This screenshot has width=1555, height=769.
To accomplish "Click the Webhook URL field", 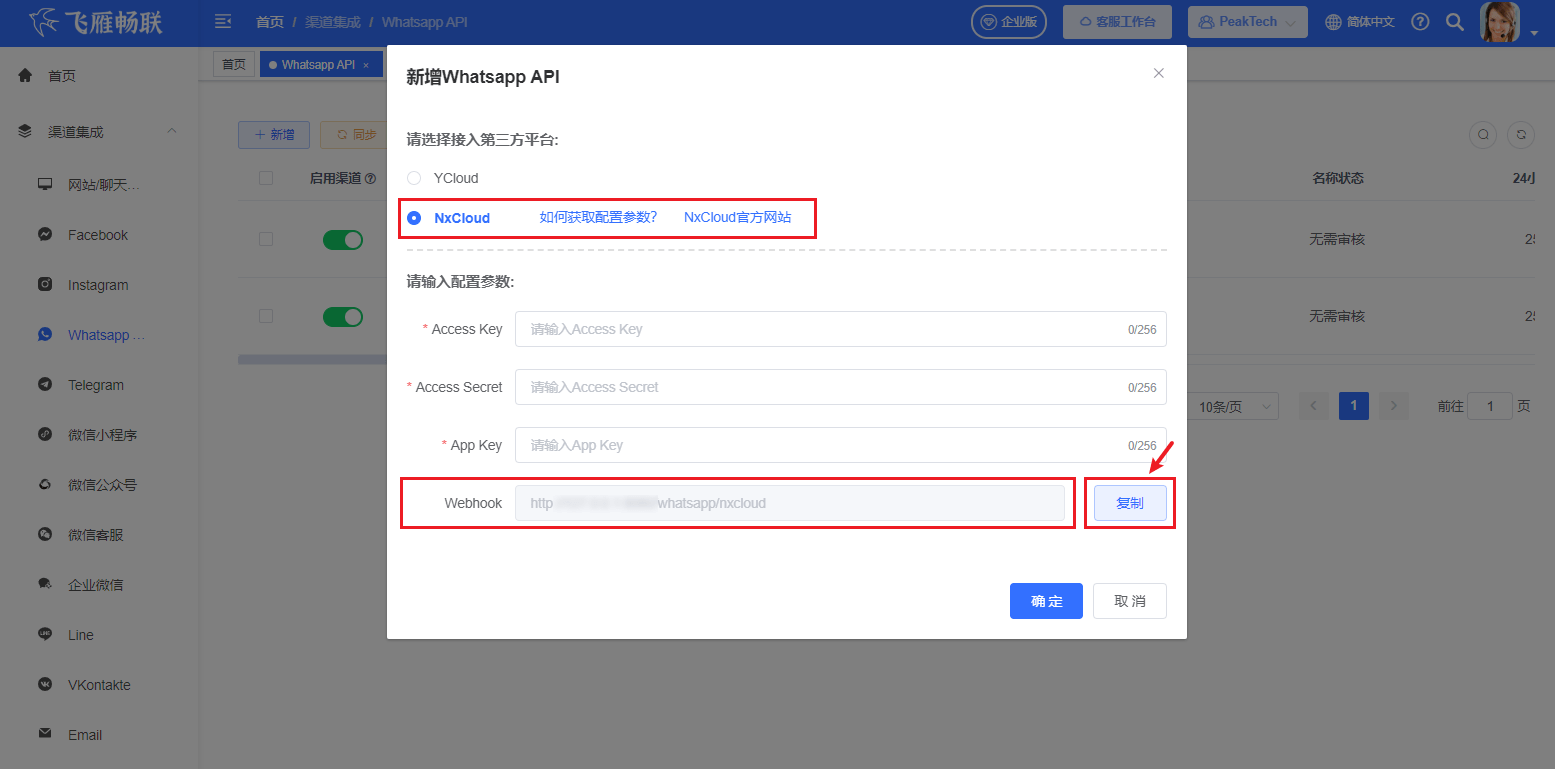I will [790, 503].
